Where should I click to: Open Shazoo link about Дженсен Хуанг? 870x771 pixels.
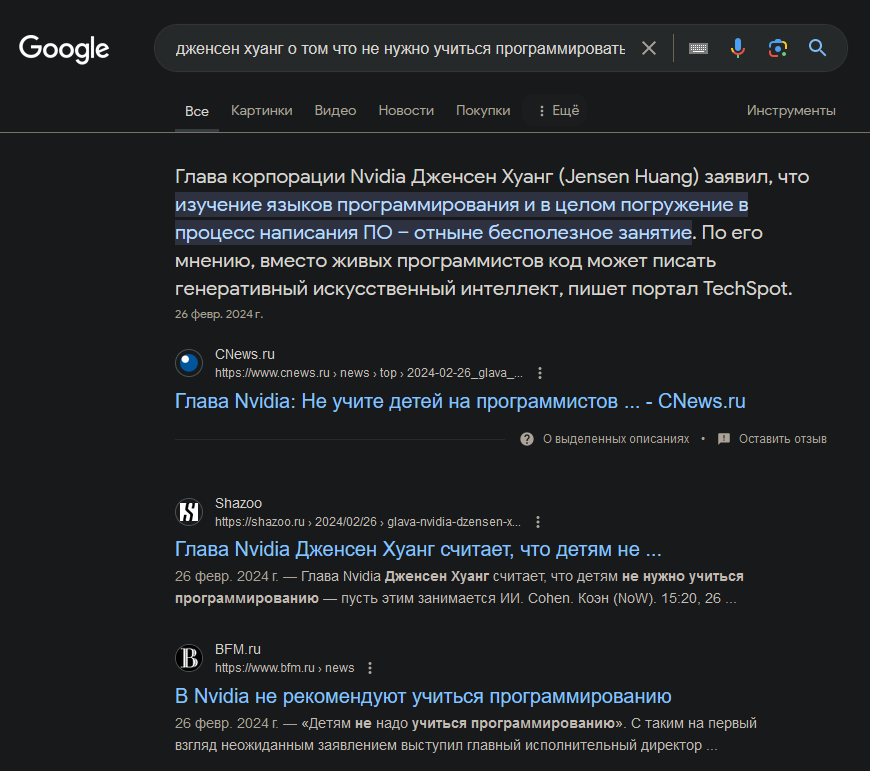418,549
